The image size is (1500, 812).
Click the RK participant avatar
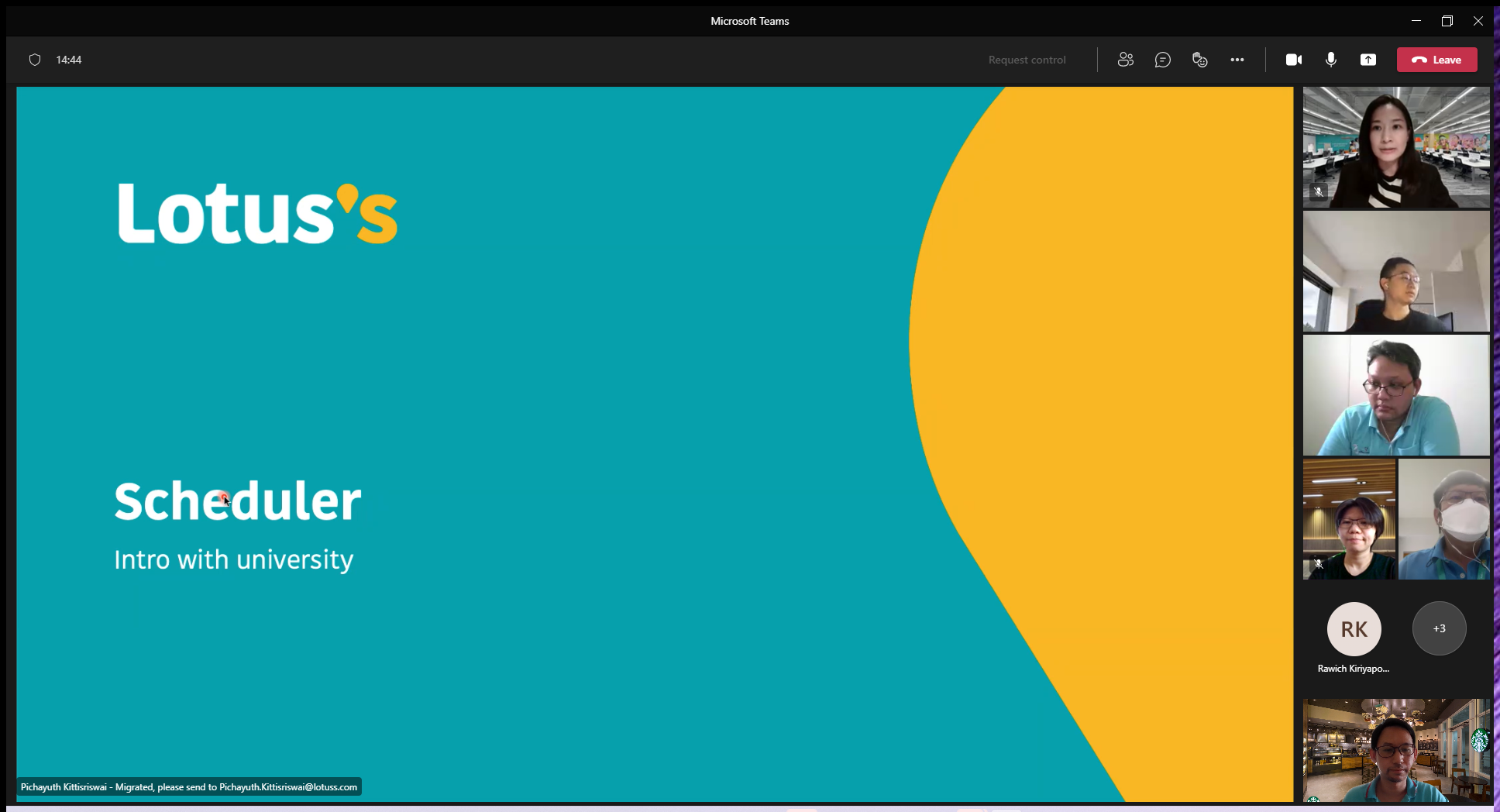(1354, 629)
